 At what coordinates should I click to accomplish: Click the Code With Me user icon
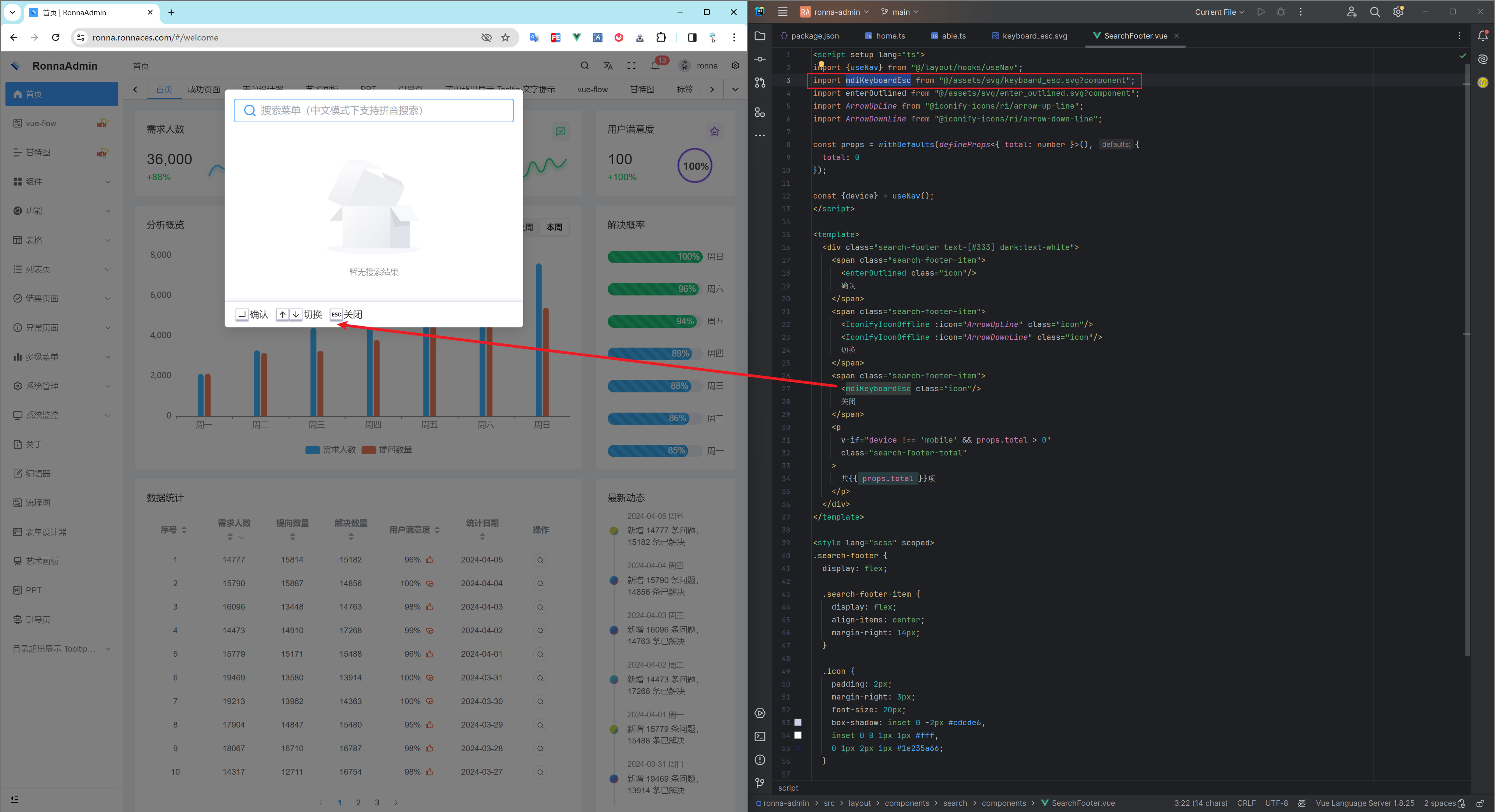click(1352, 12)
